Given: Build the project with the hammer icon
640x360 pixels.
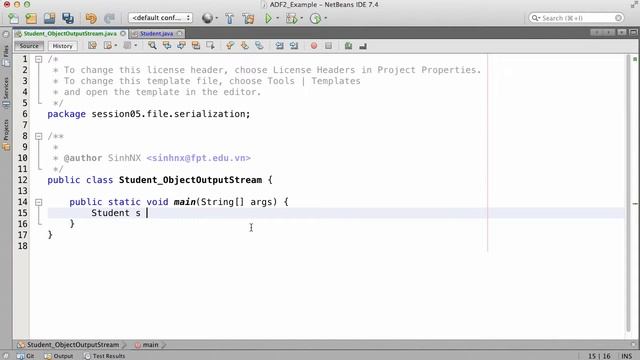Looking at the screenshot, I should pos(229,18).
